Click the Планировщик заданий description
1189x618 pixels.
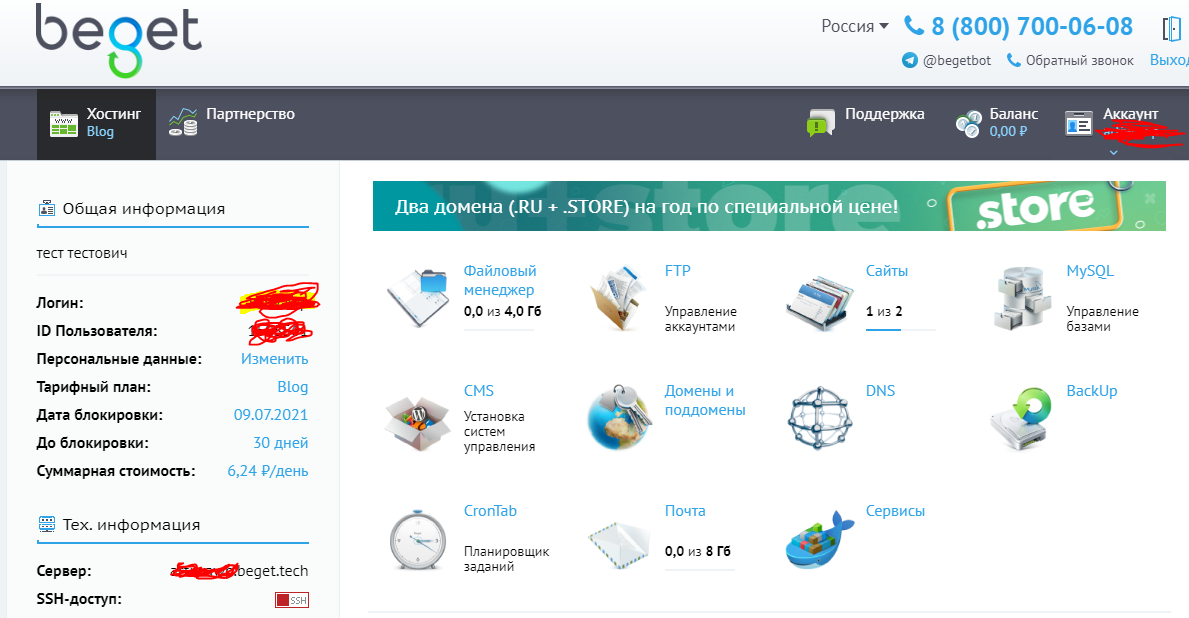tap(507, 559)
